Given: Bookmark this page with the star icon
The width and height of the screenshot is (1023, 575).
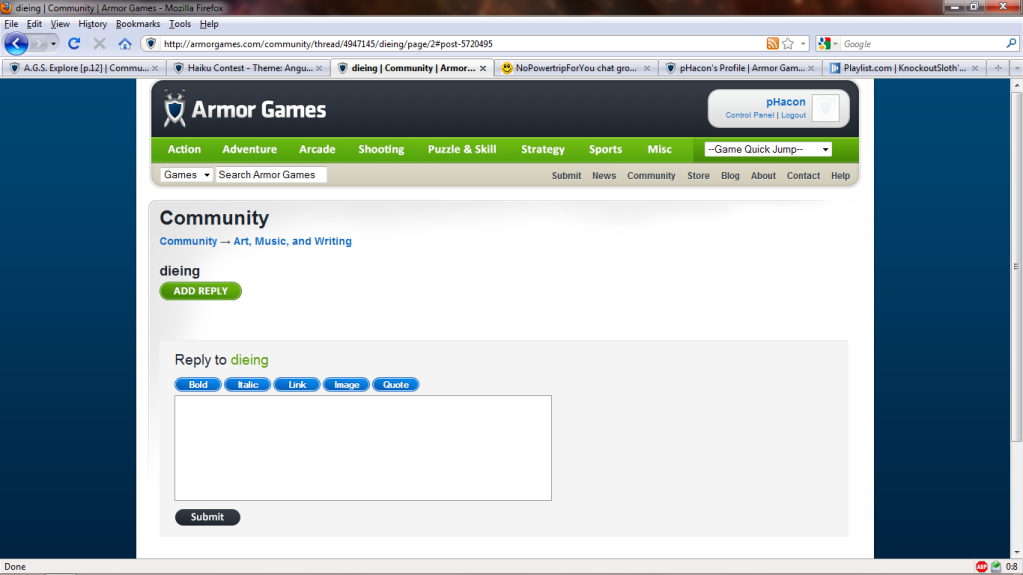Looking at the screenshot, I should [788, 44].
